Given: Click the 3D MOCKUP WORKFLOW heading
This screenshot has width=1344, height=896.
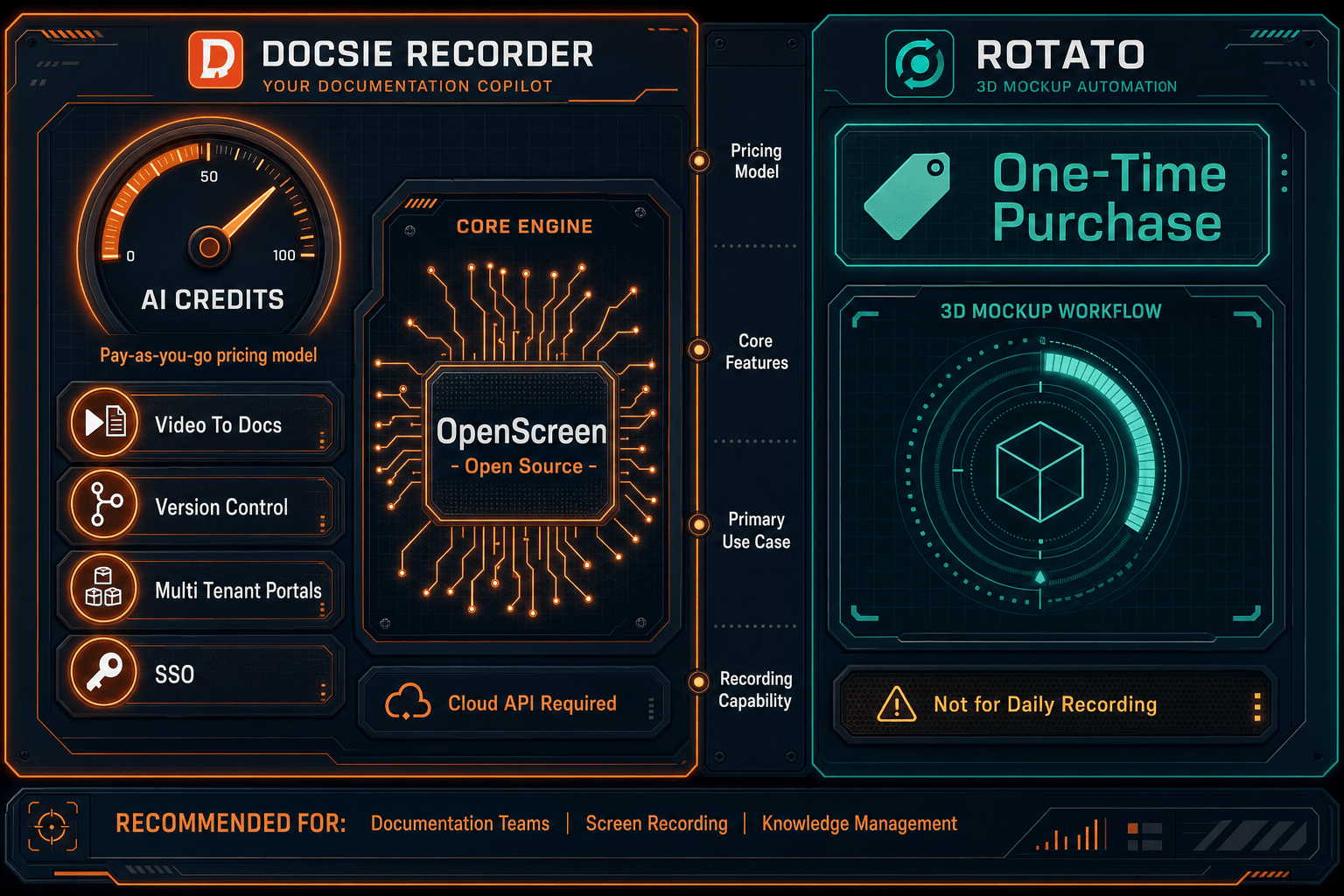Looking at the screenshot, I should point(1051,311).
